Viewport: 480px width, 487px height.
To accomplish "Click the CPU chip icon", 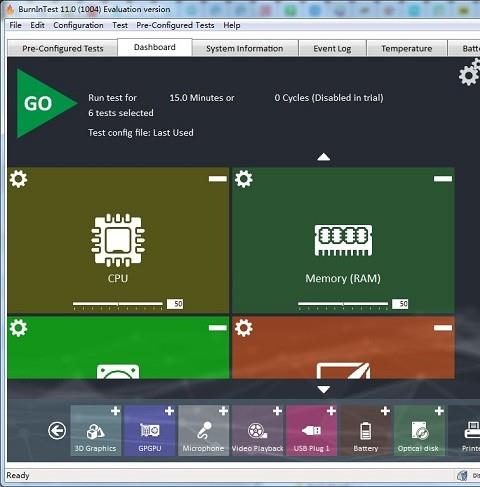I will tap(118, 240).
